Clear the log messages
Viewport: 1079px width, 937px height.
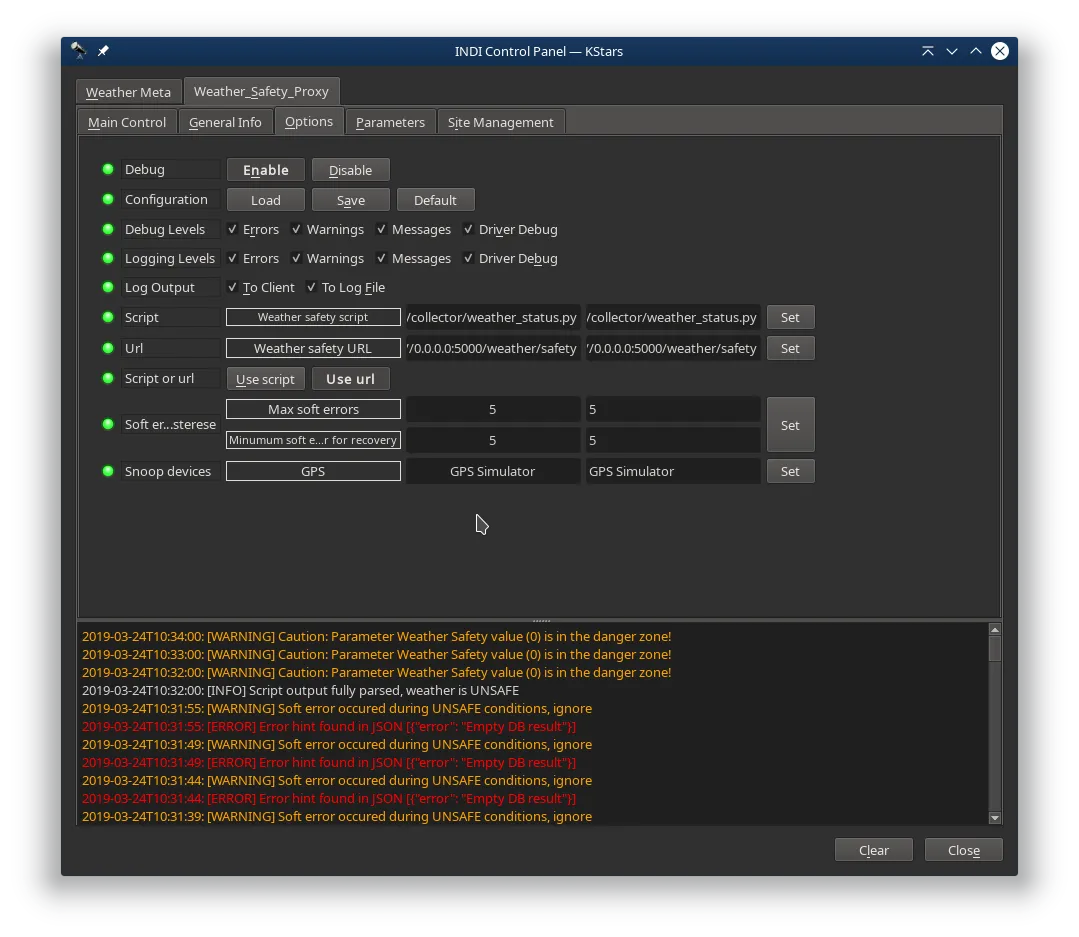point(874,850)
